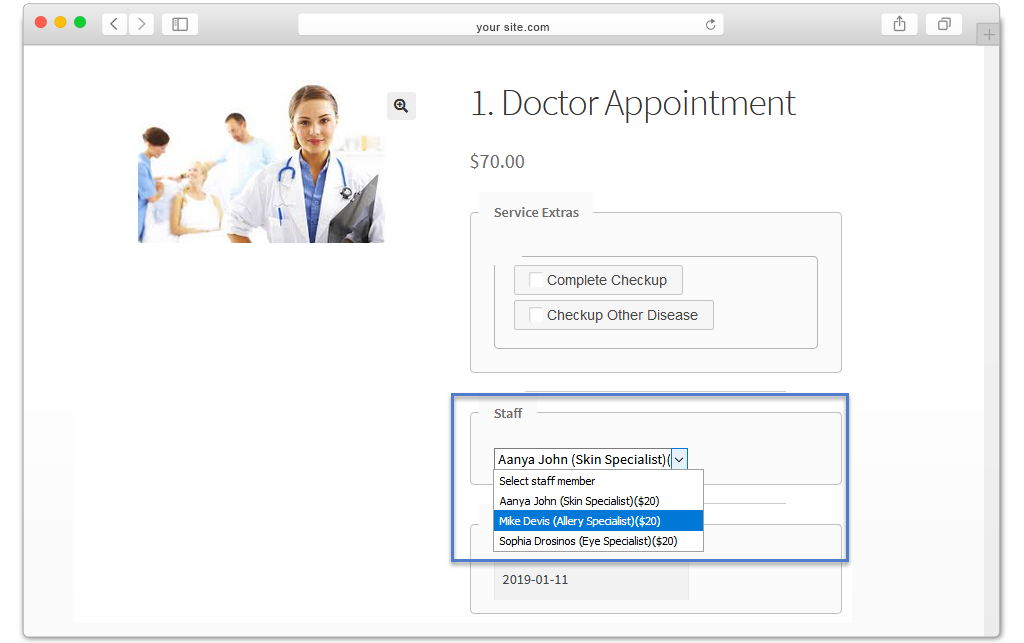Choose Sophia Drosinos (Eye Specialist) option

point(598,541)
